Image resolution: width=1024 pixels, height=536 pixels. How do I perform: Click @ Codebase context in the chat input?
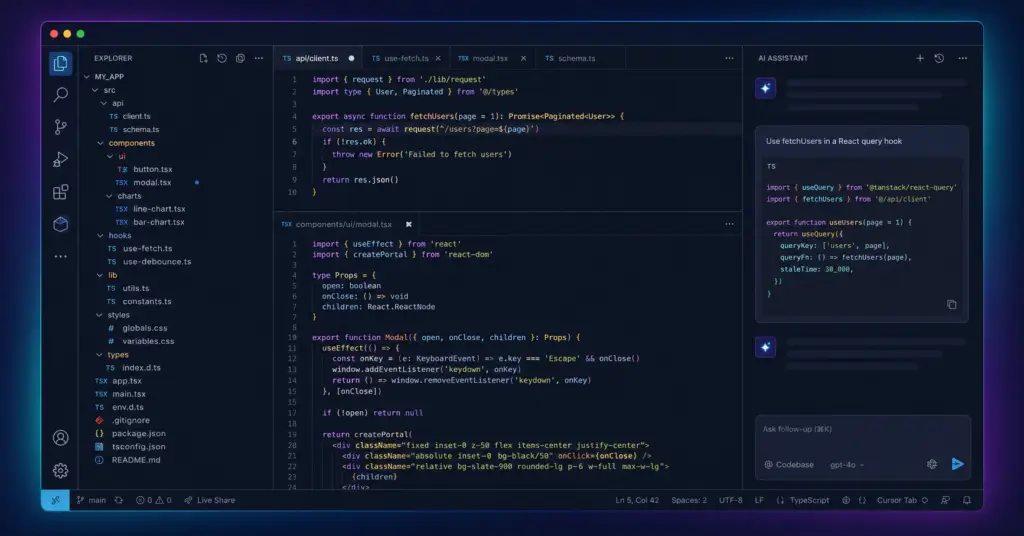[x=789, y=465]
